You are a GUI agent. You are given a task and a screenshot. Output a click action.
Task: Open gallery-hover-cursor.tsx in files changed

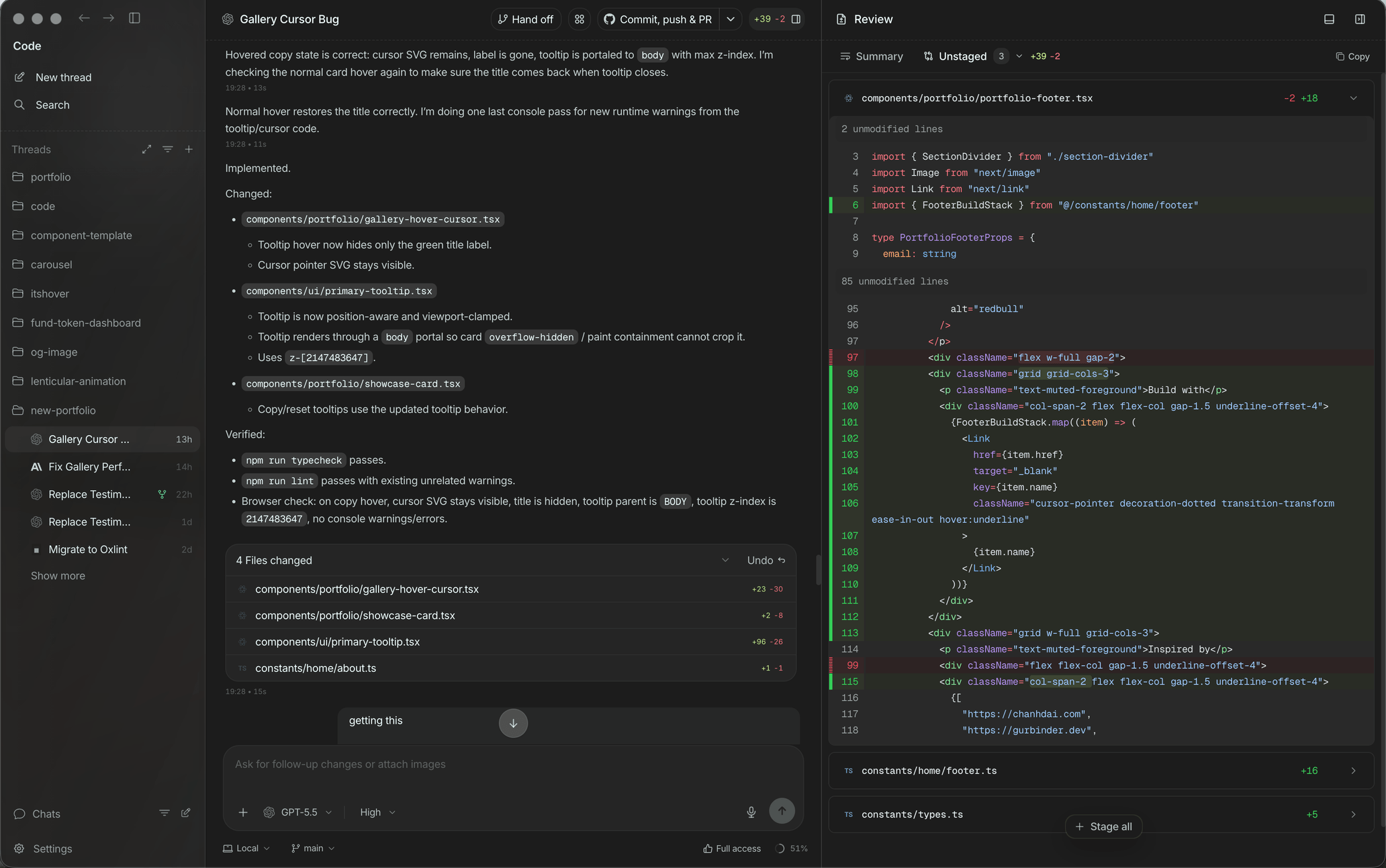click(511, 589)
